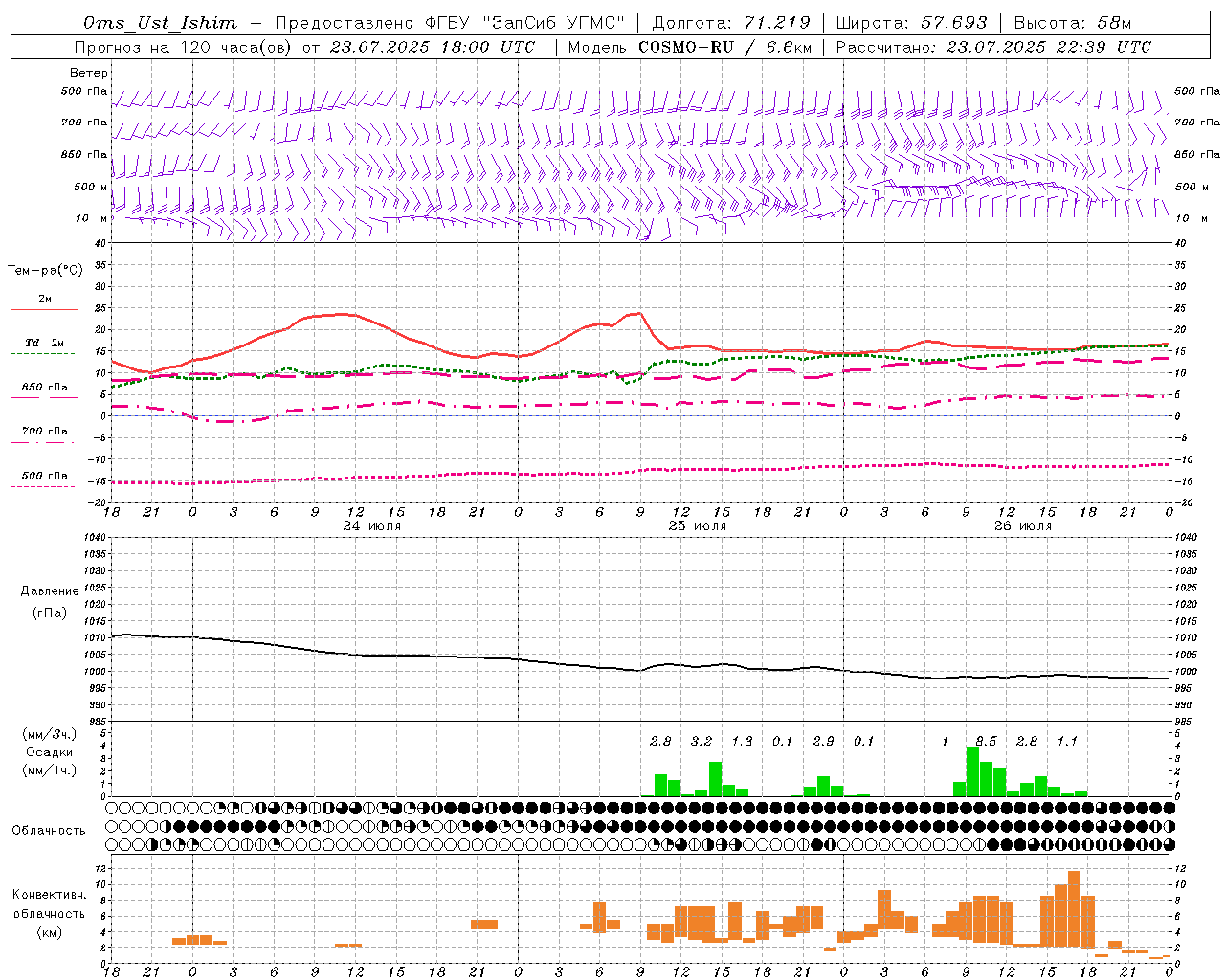This screenshot has width=1225, height=980.
Task: Click the Ветер panel label
Action: coord(89,73)
